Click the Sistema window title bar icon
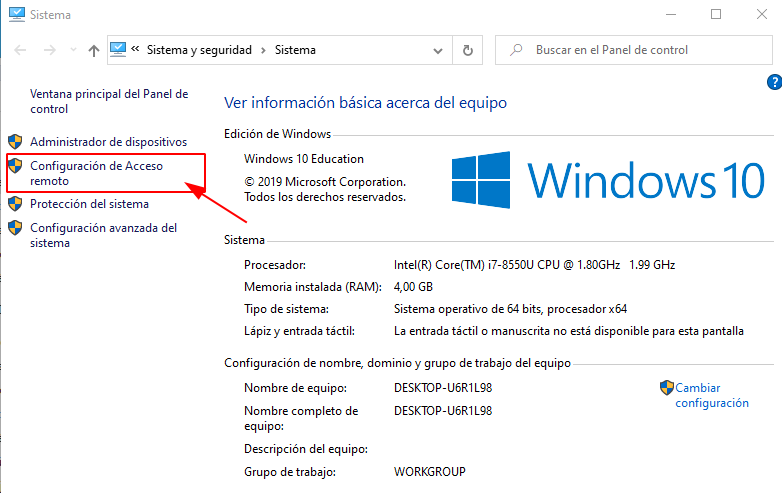Image resolution: width=782 pixels, height=493 pixels. click(16, 14)
